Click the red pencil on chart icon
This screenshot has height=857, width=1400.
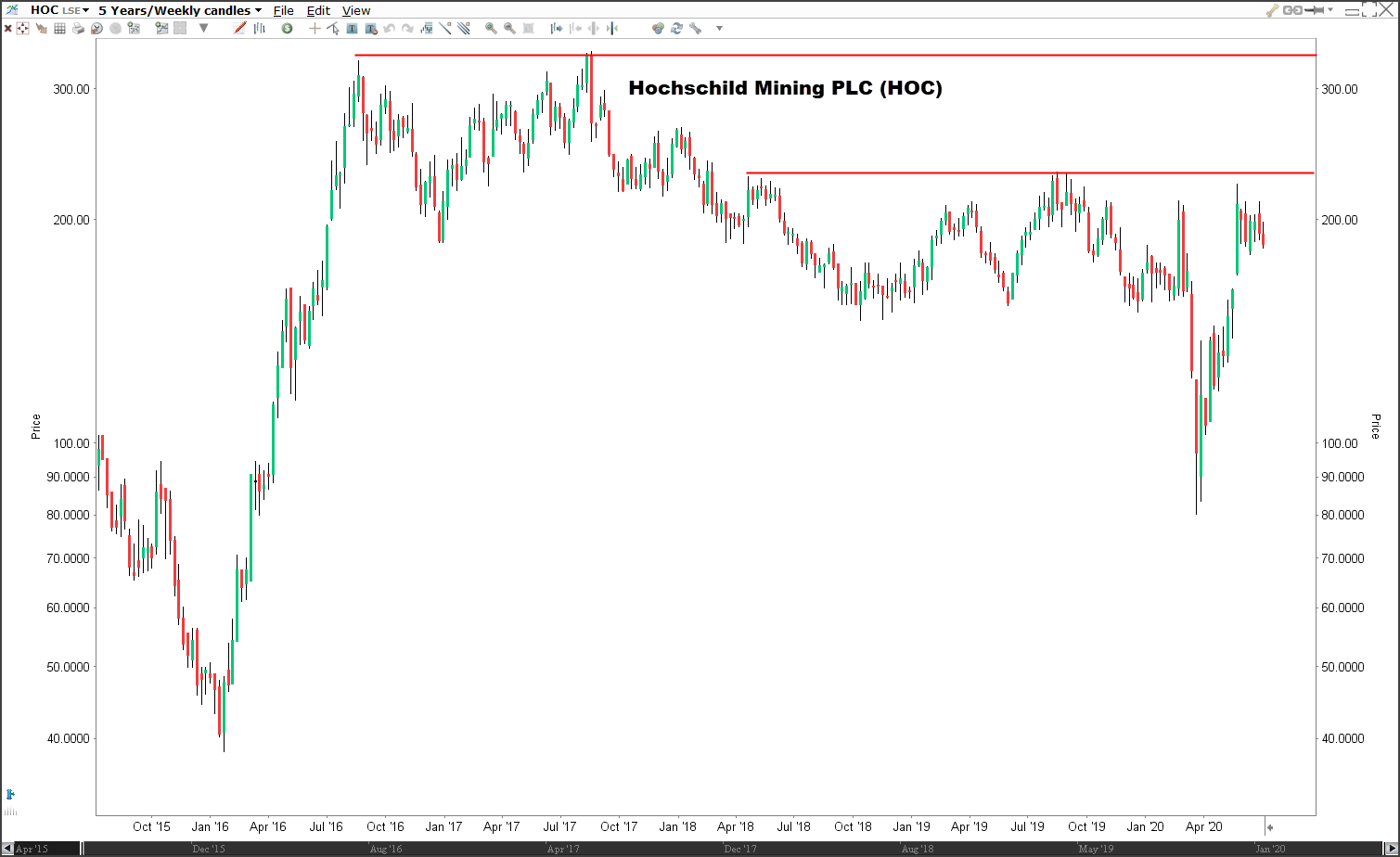(x=240, y=29)
